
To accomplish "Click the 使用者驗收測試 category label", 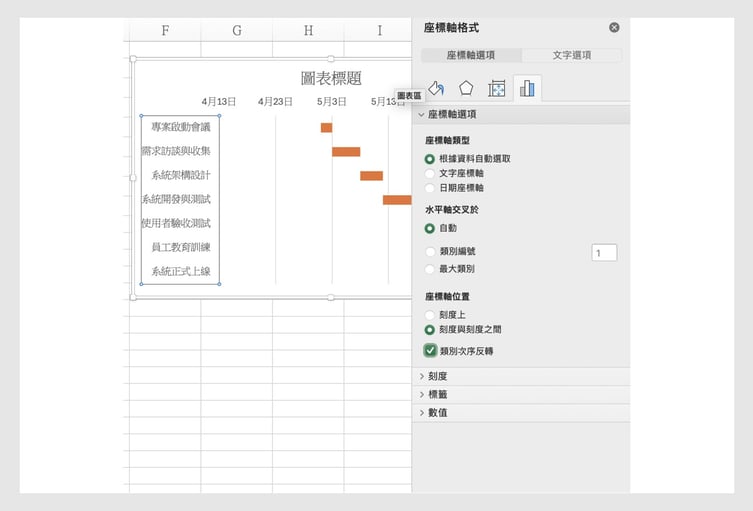I will tap(176, 223).
